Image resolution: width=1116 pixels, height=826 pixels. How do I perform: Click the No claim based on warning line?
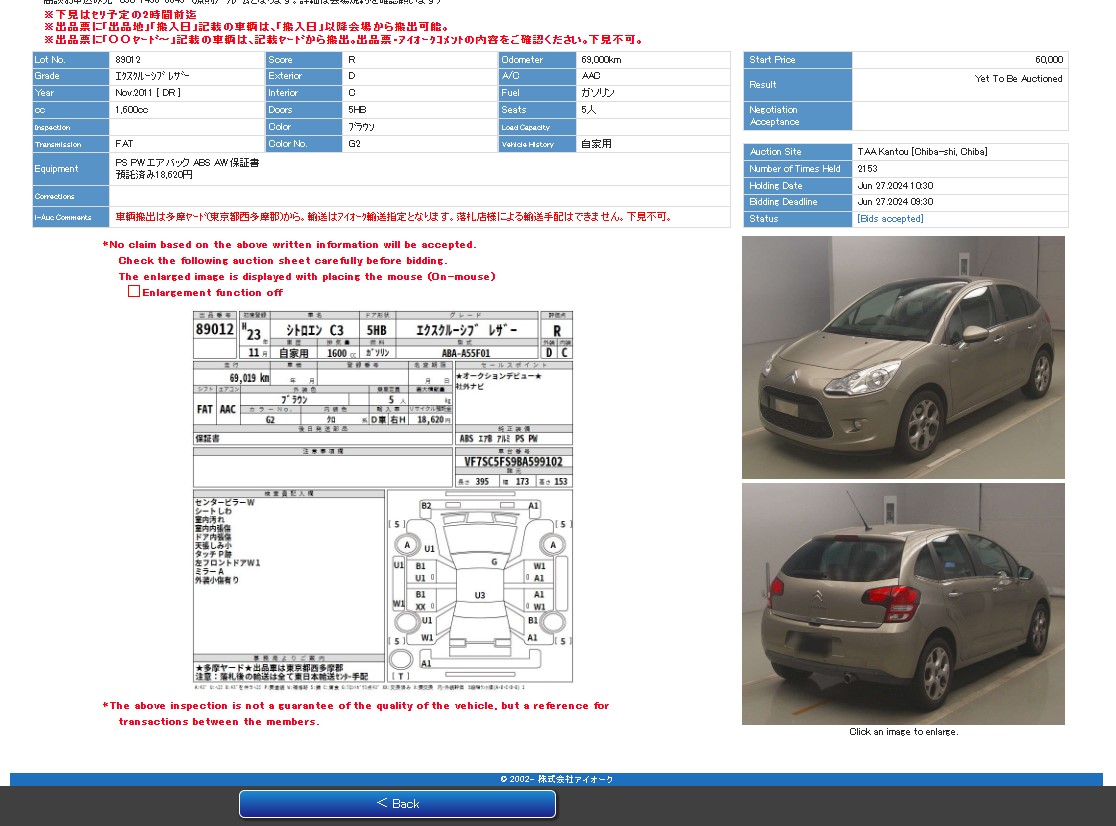(290, 245)
